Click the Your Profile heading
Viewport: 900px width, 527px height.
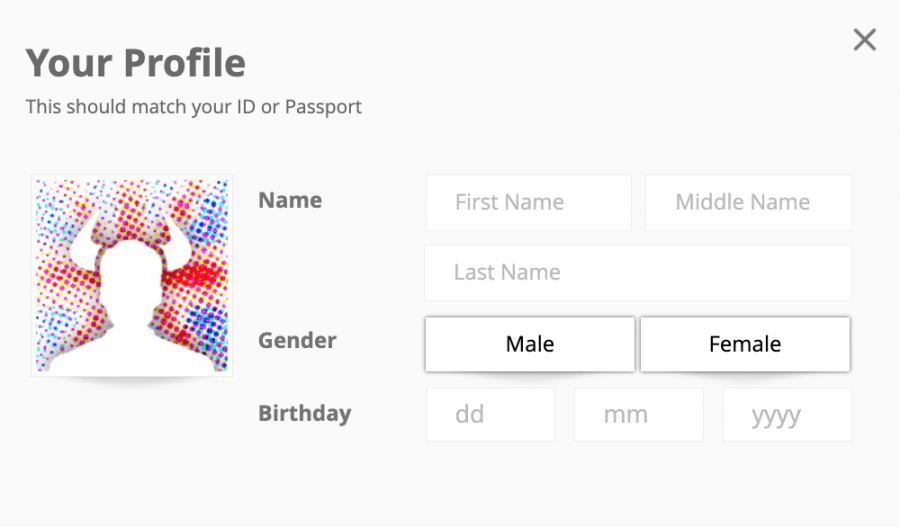coord(135,62)
